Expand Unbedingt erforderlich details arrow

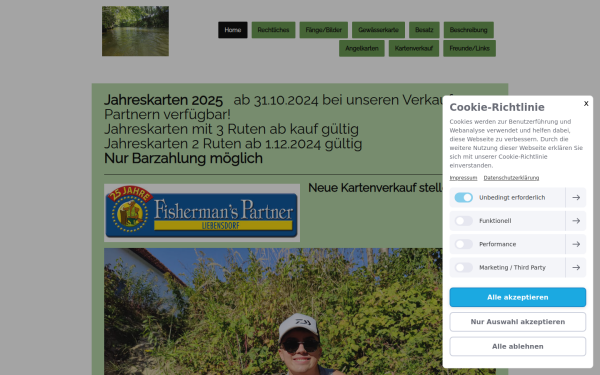point(576,197)
